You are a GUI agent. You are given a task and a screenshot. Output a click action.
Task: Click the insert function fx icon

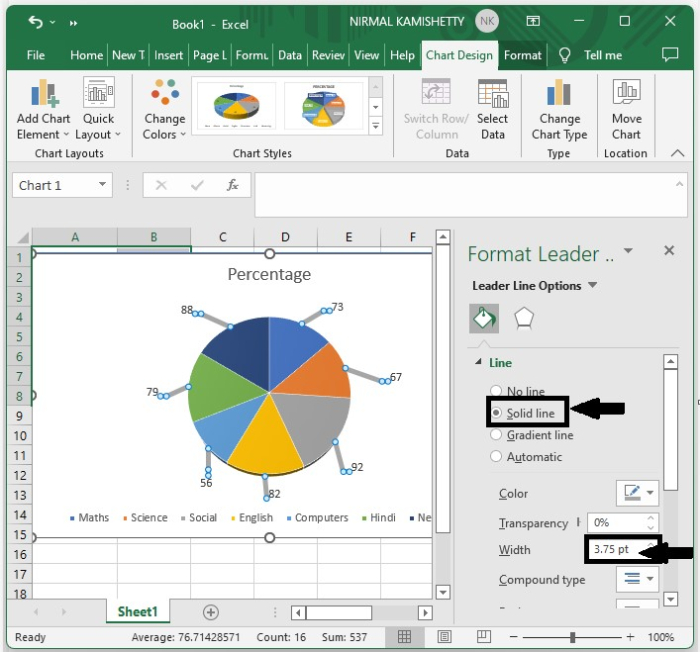click(x=232, y=185)
